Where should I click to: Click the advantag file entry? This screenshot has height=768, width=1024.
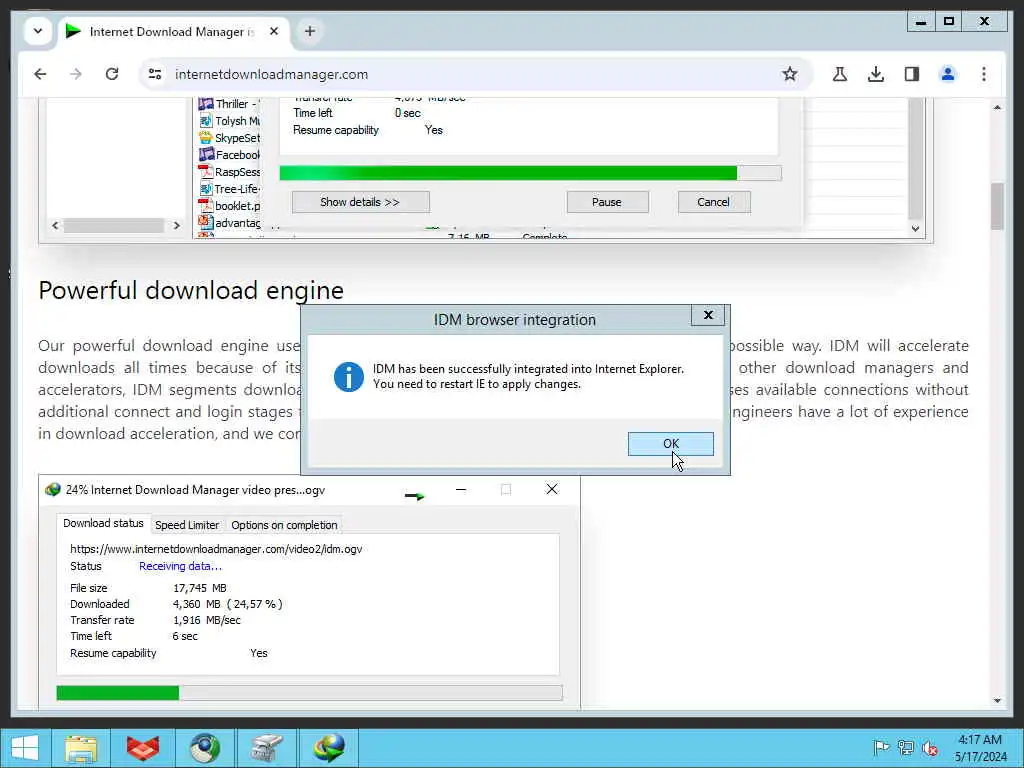point(229,223)
